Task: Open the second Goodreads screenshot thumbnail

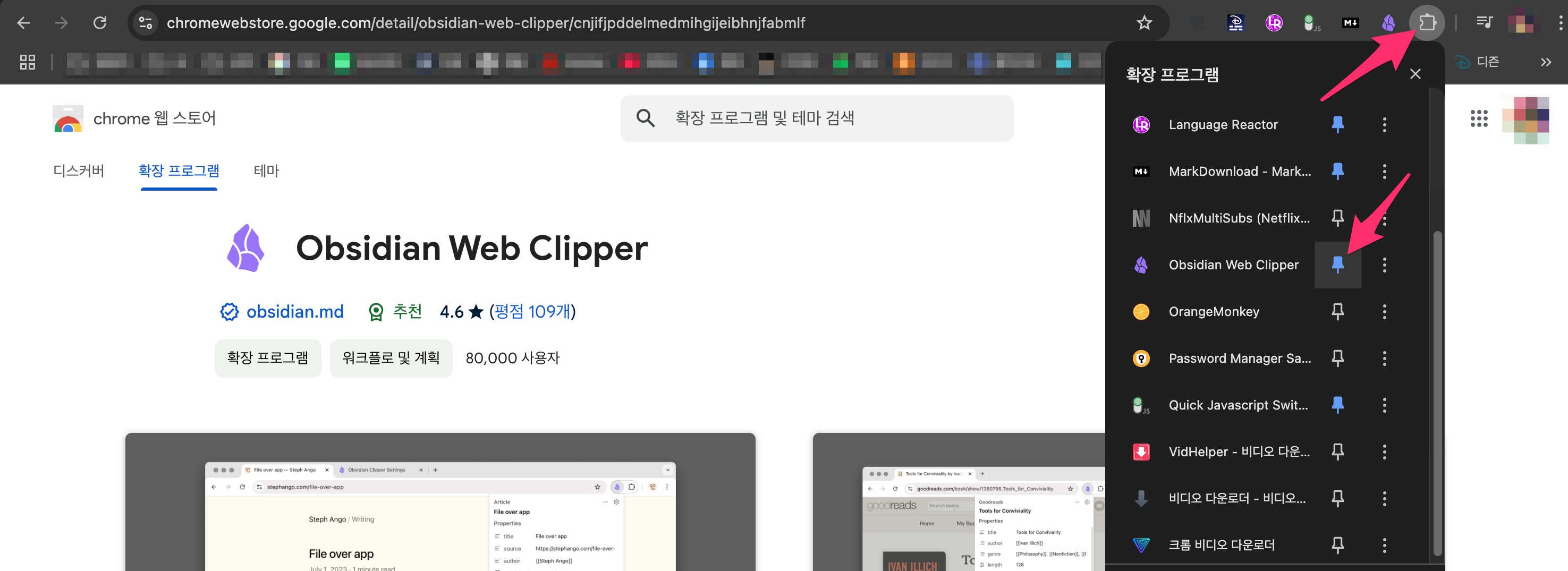Action: point(959,501)
